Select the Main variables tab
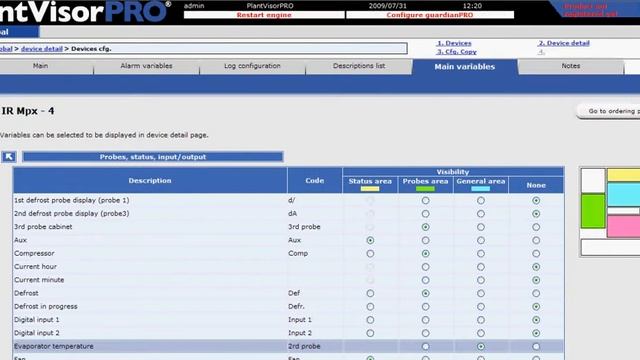640x360 pixels. click(464, 67)
